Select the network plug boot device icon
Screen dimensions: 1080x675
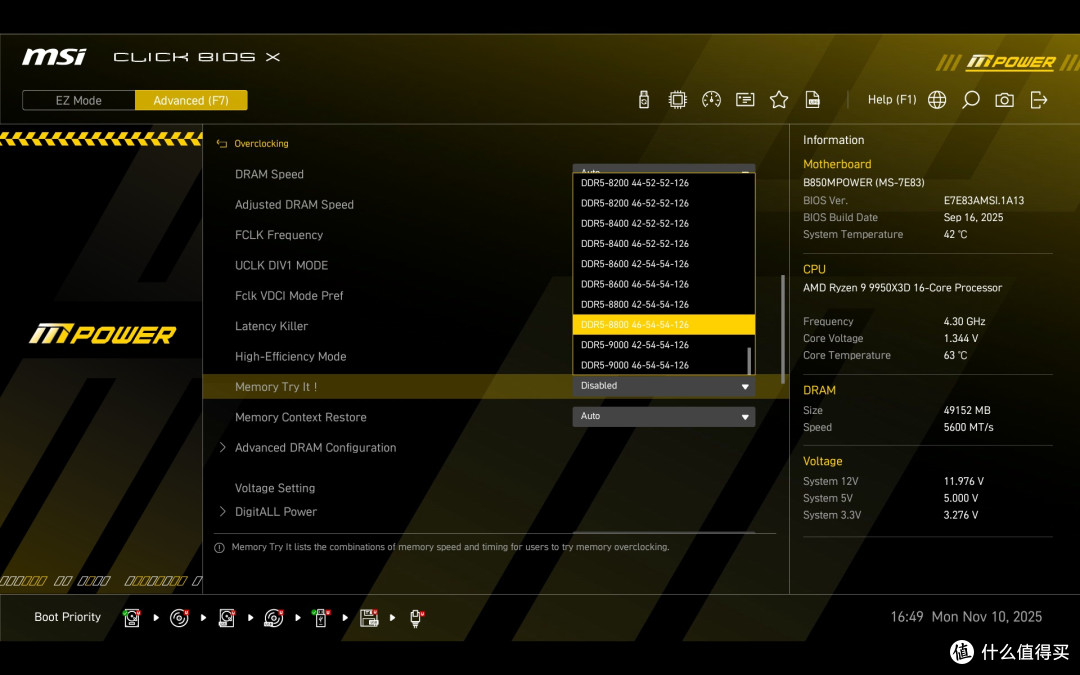[416, 618]
